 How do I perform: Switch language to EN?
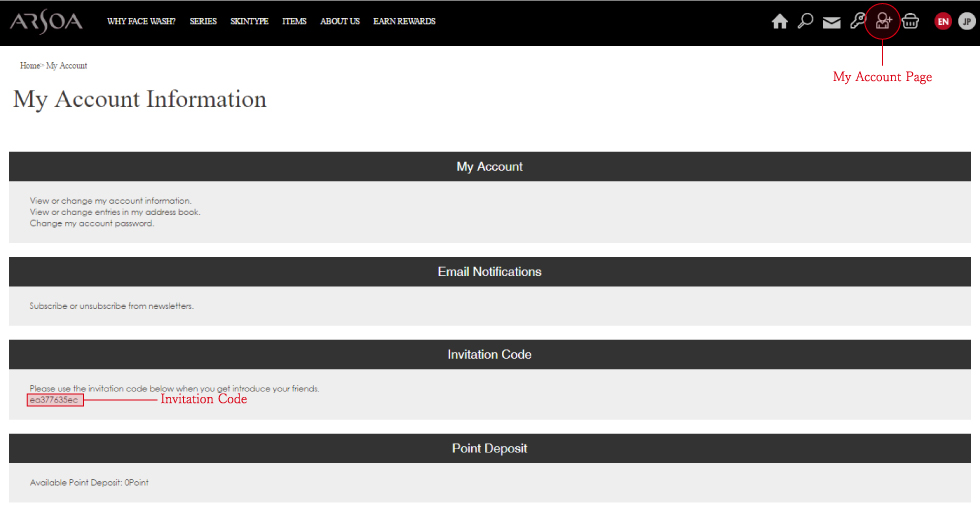point(943,21)
